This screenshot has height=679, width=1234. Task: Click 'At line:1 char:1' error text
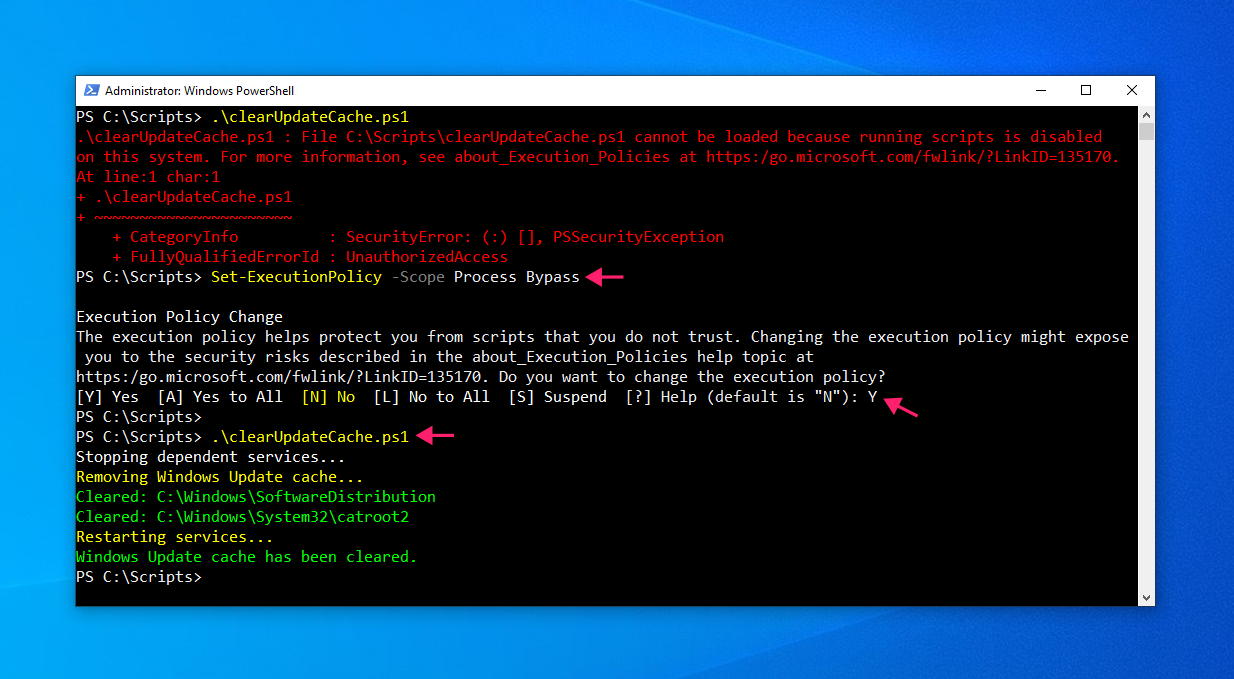tap(148, 177)
